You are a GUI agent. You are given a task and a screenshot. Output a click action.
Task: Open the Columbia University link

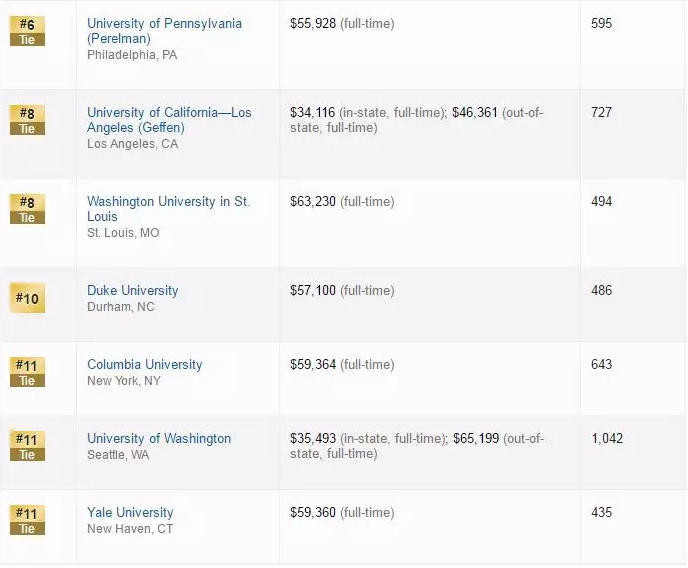pos(144,364)
